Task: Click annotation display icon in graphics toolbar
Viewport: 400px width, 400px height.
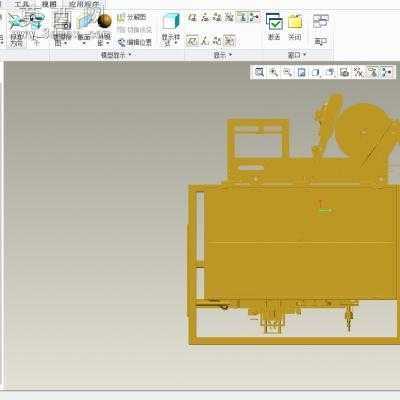Action: pos(373,72)
